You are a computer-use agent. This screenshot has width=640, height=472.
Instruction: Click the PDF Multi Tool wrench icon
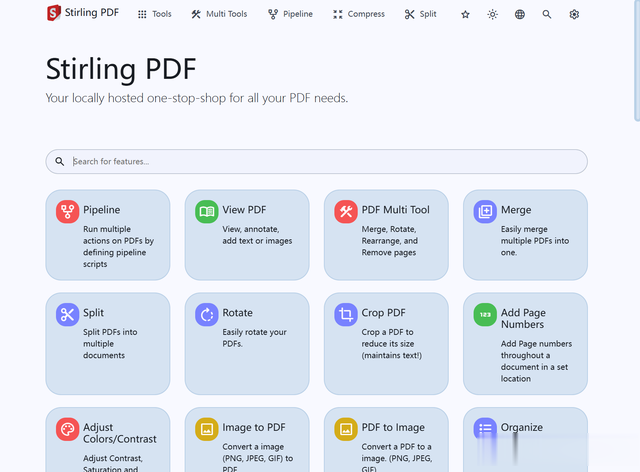(x=346, y=212)
